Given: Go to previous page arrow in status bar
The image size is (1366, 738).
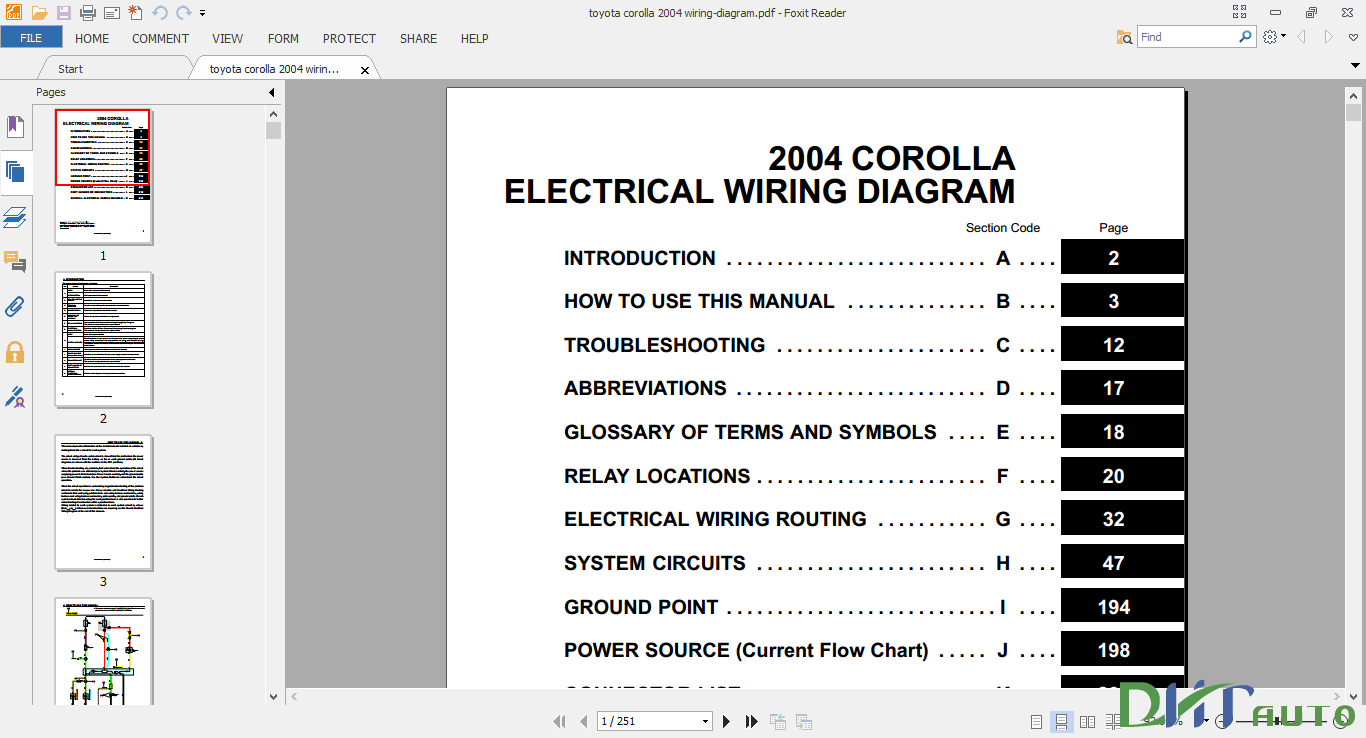Looking at the screenshot, I should click(585, 721).
